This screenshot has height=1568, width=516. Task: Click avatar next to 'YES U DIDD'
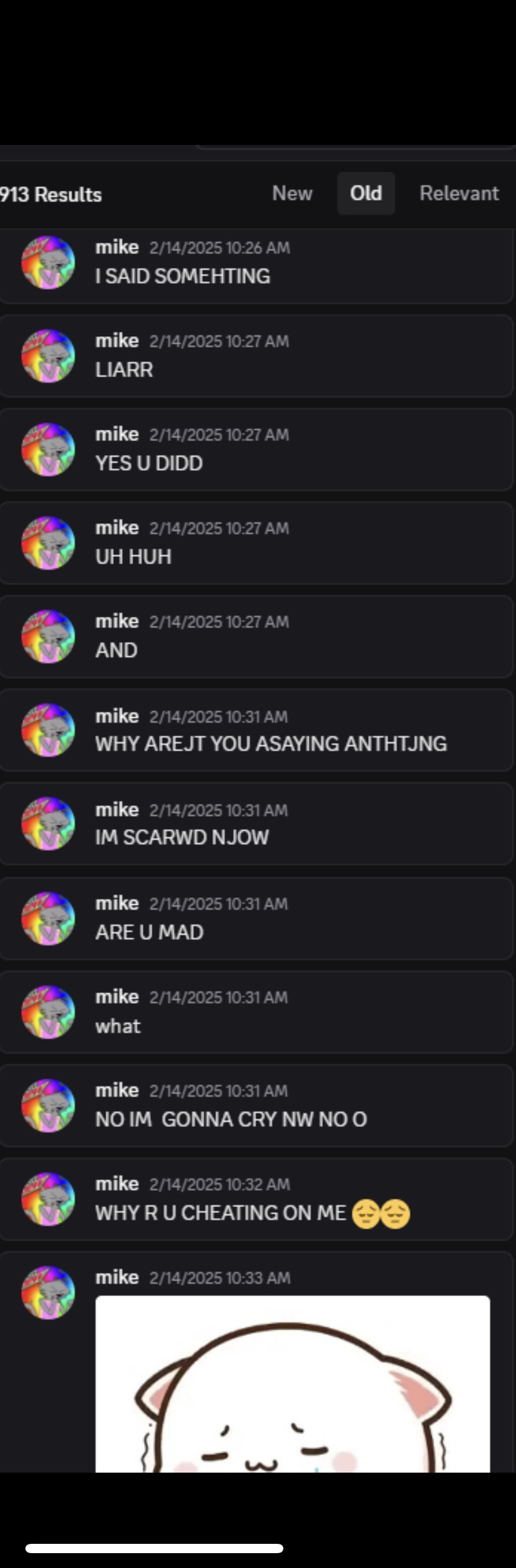[48, 450]
